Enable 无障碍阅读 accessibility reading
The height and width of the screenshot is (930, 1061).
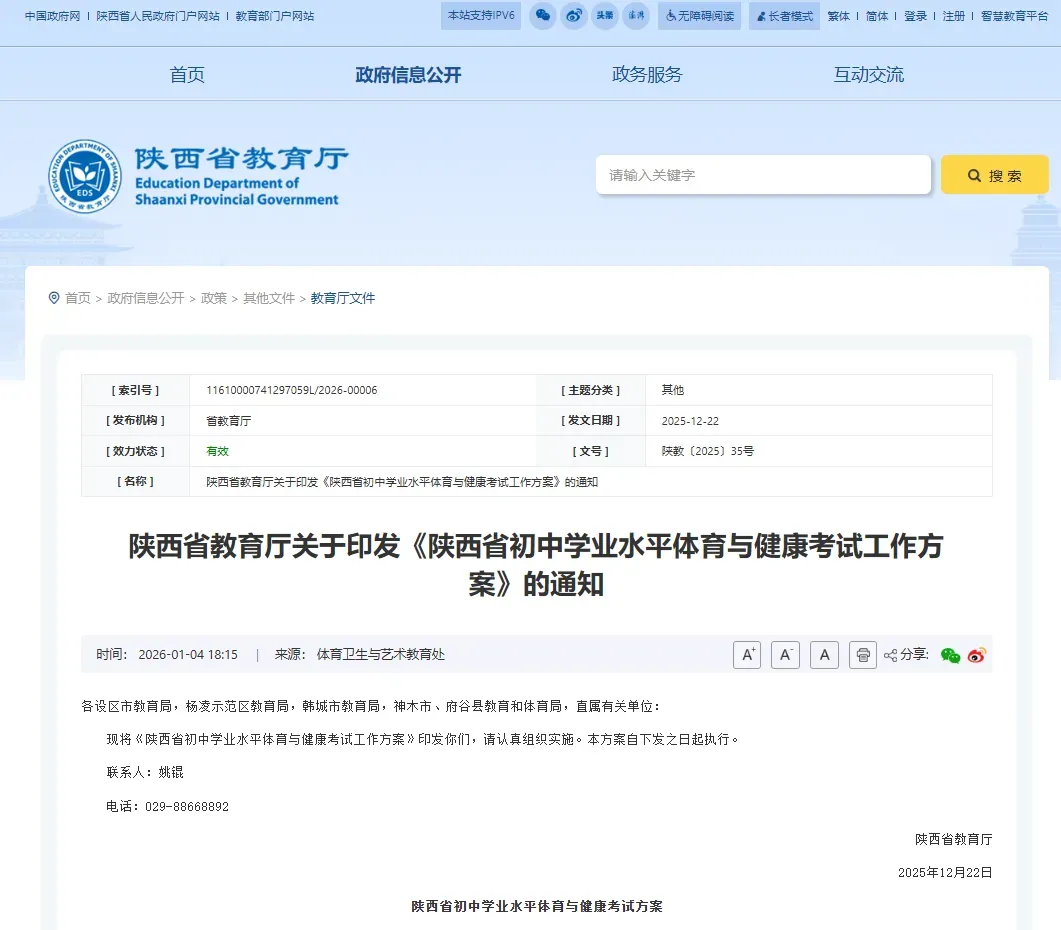point(700,16)
